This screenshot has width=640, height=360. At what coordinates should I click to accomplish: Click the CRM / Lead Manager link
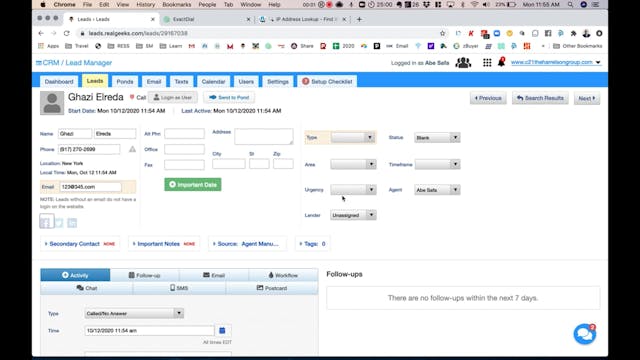point(74,63)
